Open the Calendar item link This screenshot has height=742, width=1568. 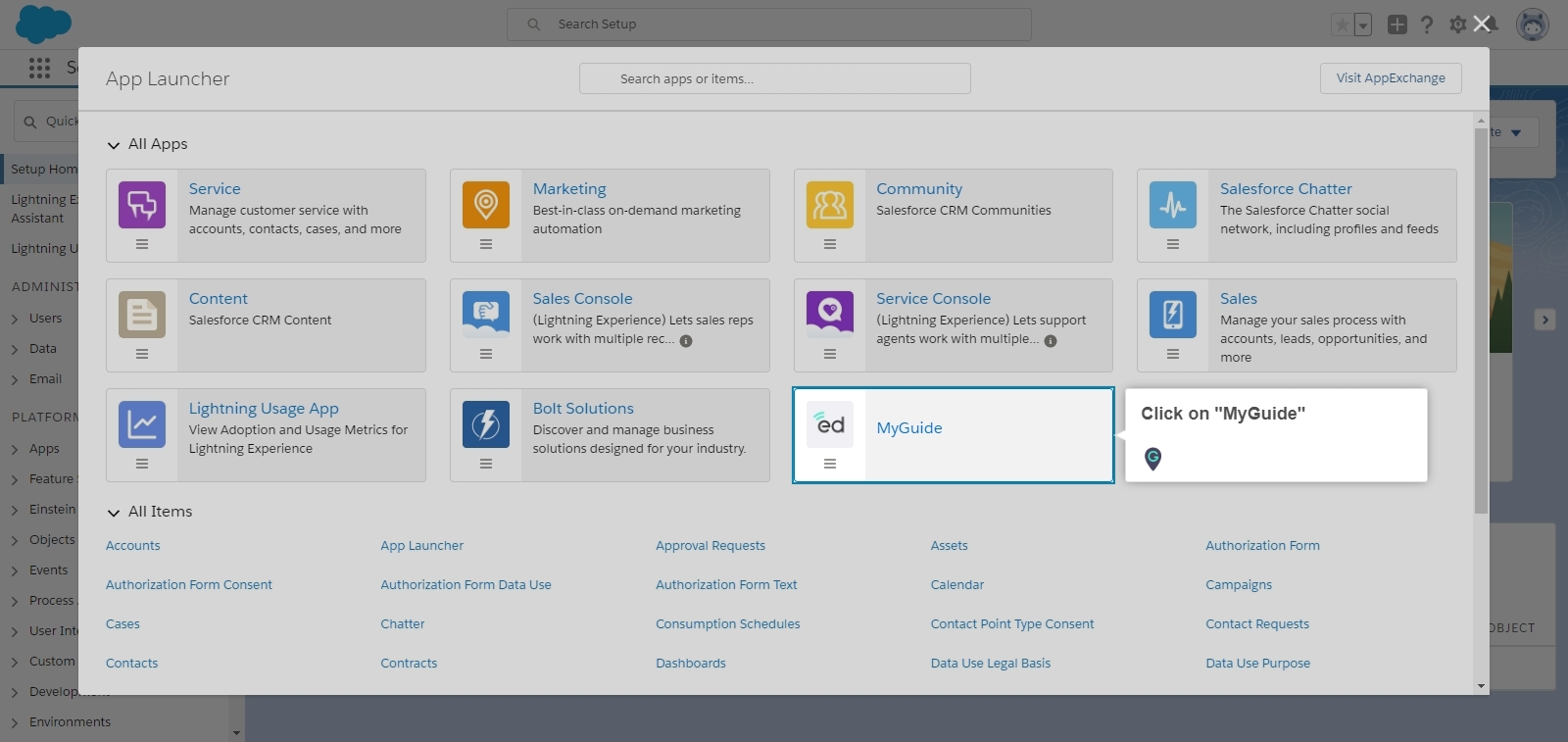coord(957,585)
